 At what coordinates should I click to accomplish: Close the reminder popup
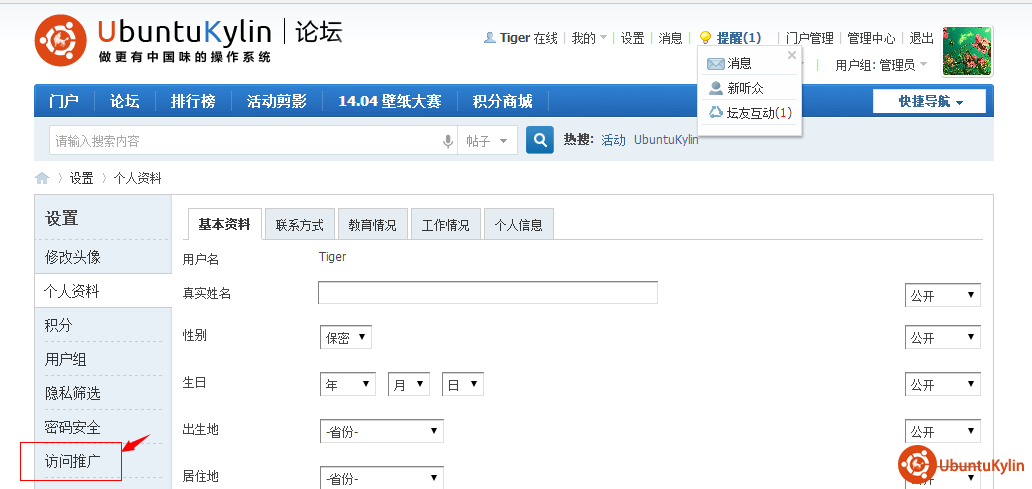click(792, 56)
